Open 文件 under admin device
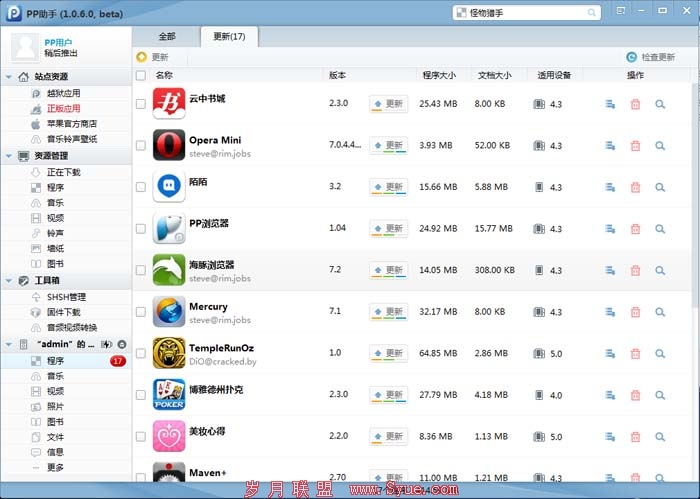 pyautogui.click(x=55, y=437)
